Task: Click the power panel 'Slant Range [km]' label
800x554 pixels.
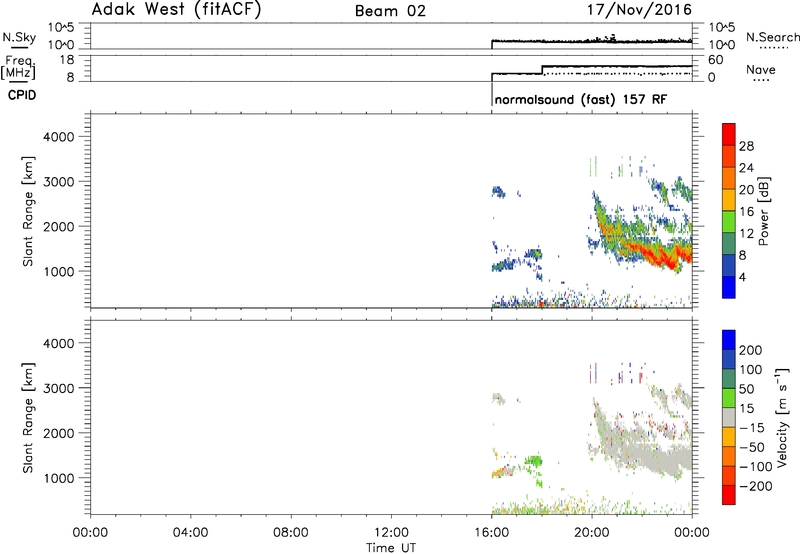Action: 28,211
